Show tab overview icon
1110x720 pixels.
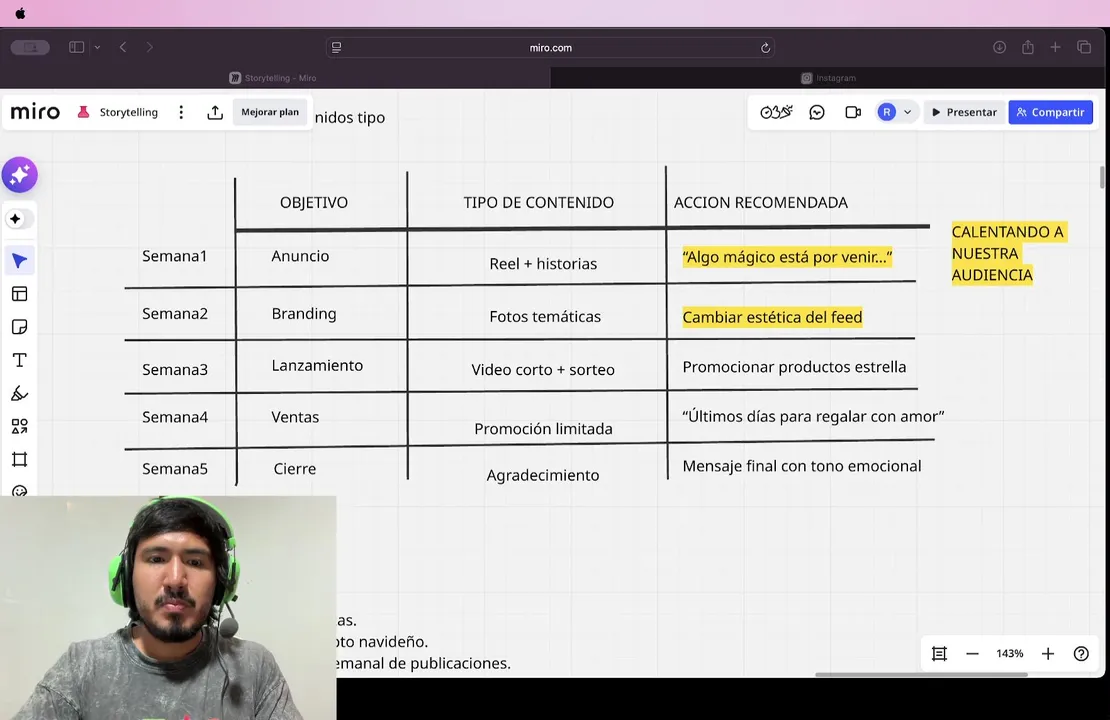click(x=1084, y=47)
